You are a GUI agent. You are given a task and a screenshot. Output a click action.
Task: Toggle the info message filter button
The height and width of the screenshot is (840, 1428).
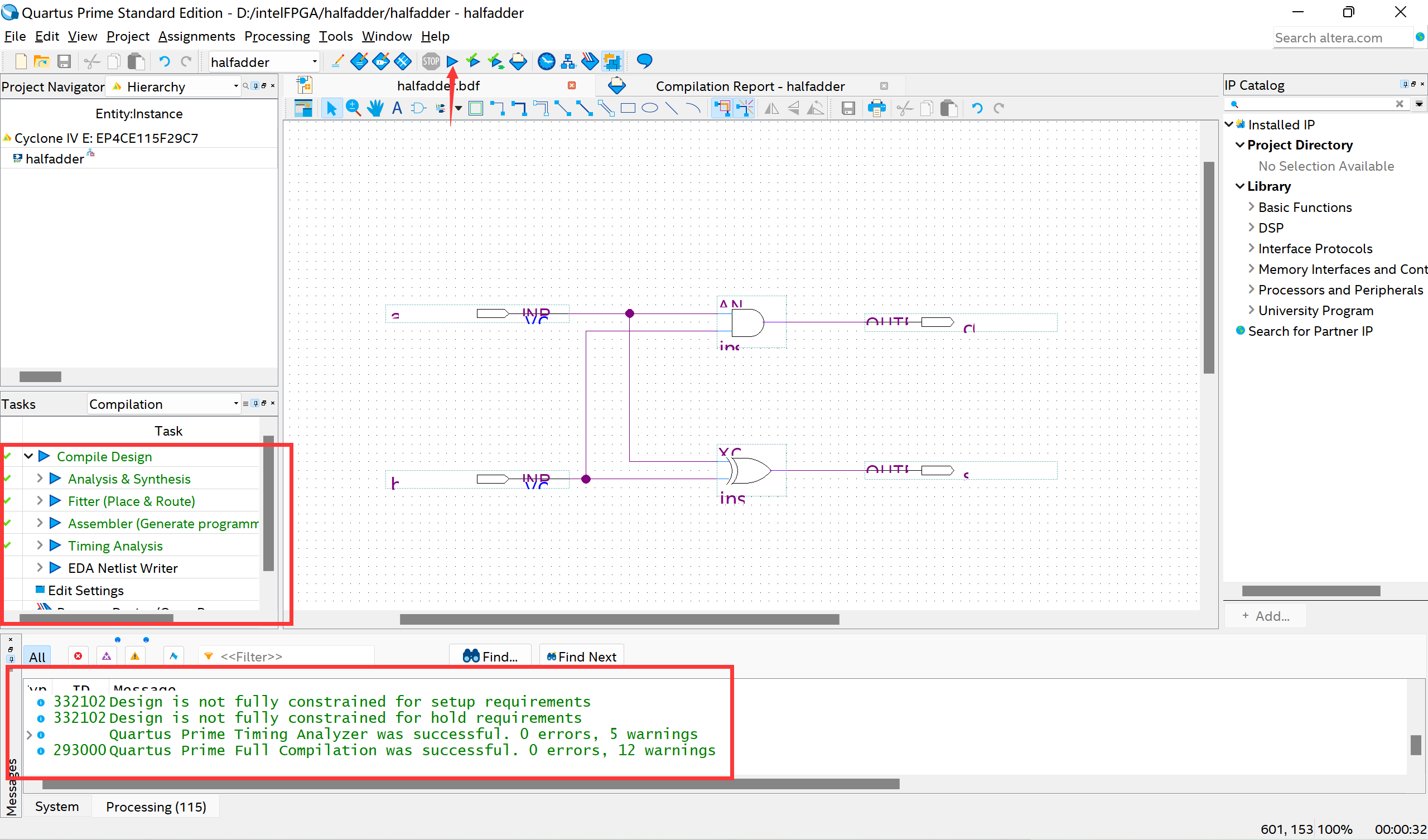coord(173,656)
